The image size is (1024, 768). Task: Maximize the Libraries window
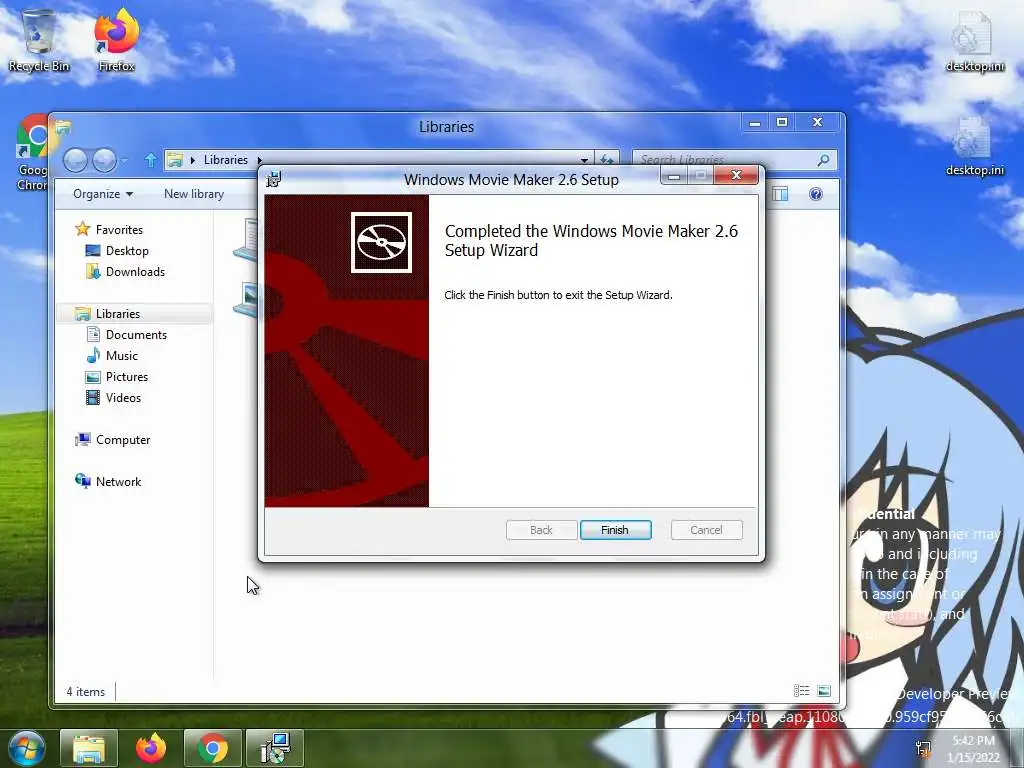click(x=782, y=123)
